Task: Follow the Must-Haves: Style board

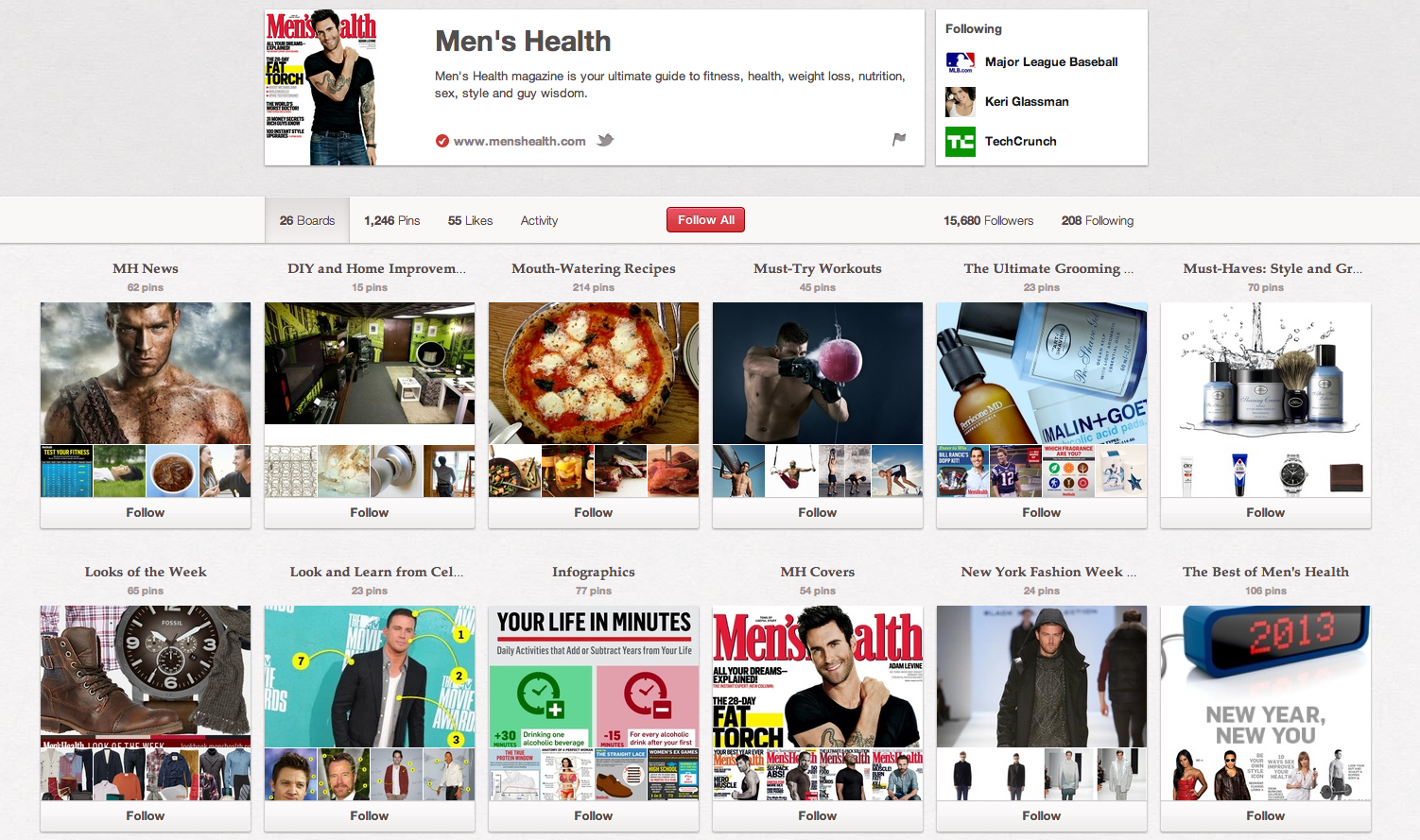Action: pyautogui.click(x=1266, y=512)
